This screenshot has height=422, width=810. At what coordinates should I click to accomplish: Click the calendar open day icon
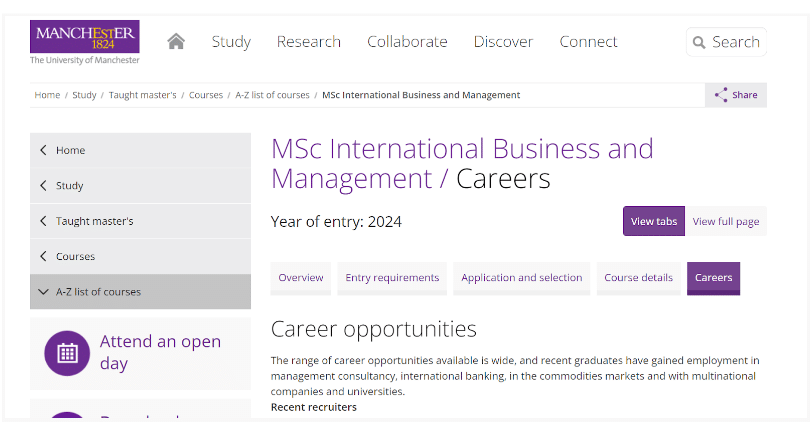67,353
